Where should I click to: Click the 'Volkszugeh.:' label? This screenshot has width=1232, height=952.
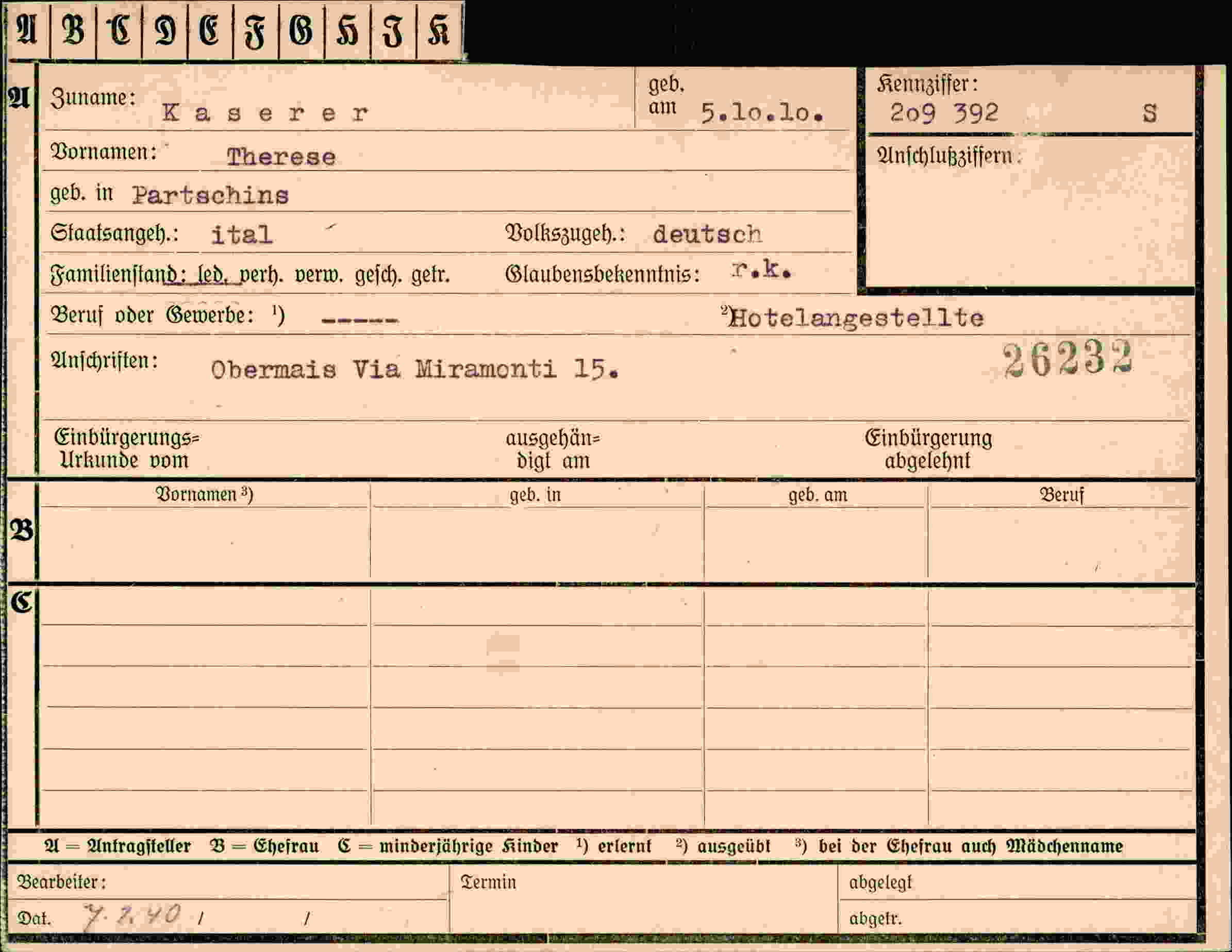565,233
